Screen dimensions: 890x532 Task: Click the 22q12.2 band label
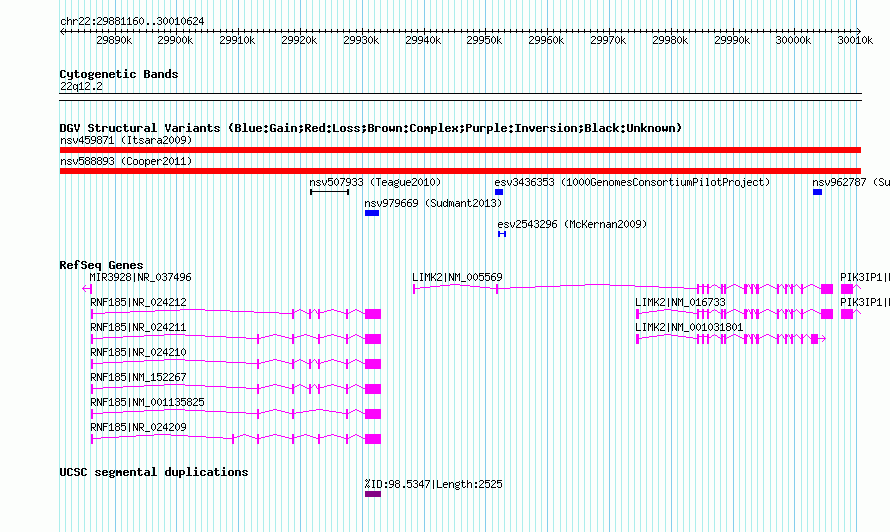[81, 86]
